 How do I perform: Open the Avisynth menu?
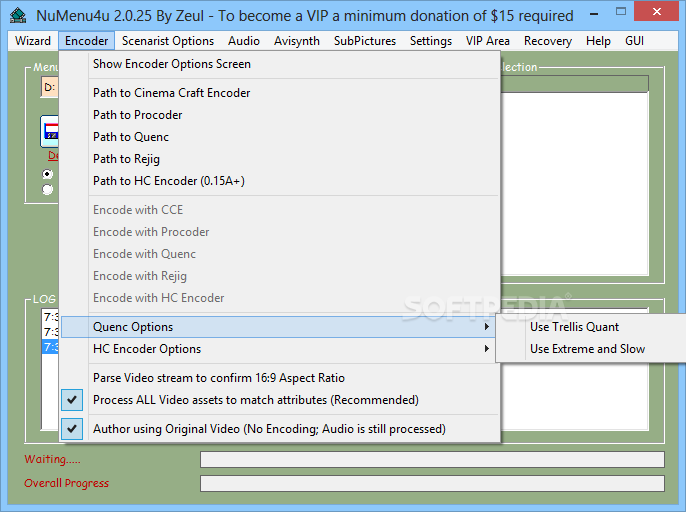tap(297, 41)
